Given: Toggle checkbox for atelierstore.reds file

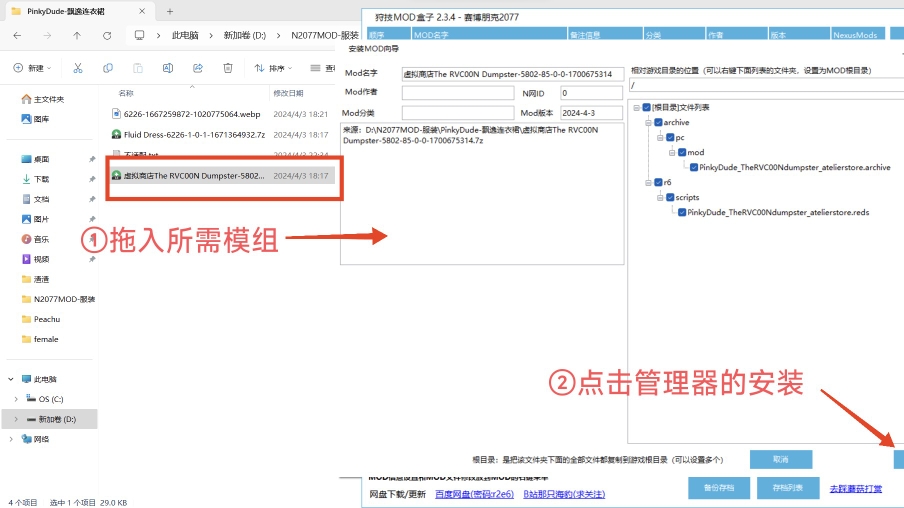Looking at the screenshot, I should (681, 212).
